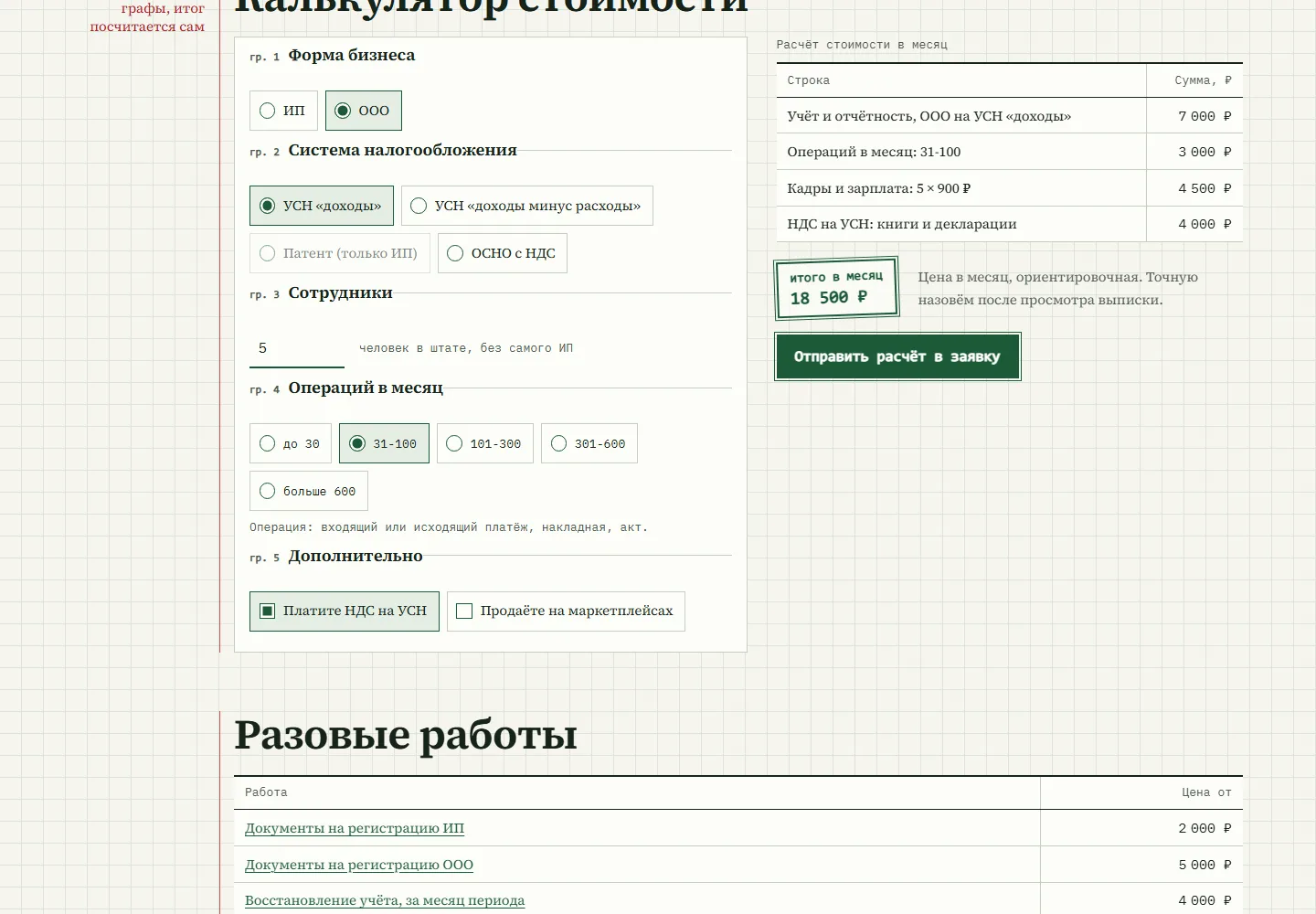Select Патент (только ИП) option
The image size is (1316, 914).
point(339,253)
